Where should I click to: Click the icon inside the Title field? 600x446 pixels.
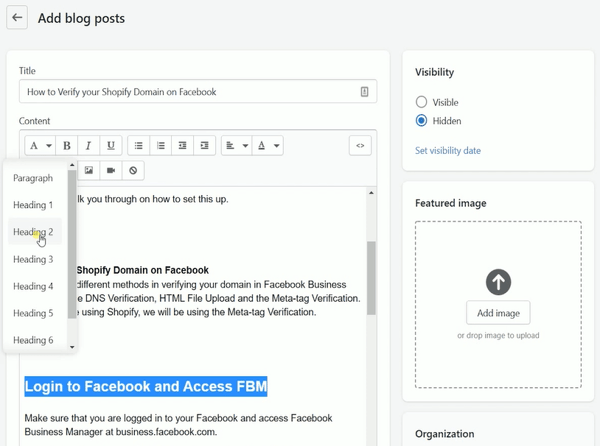[364, 92]
